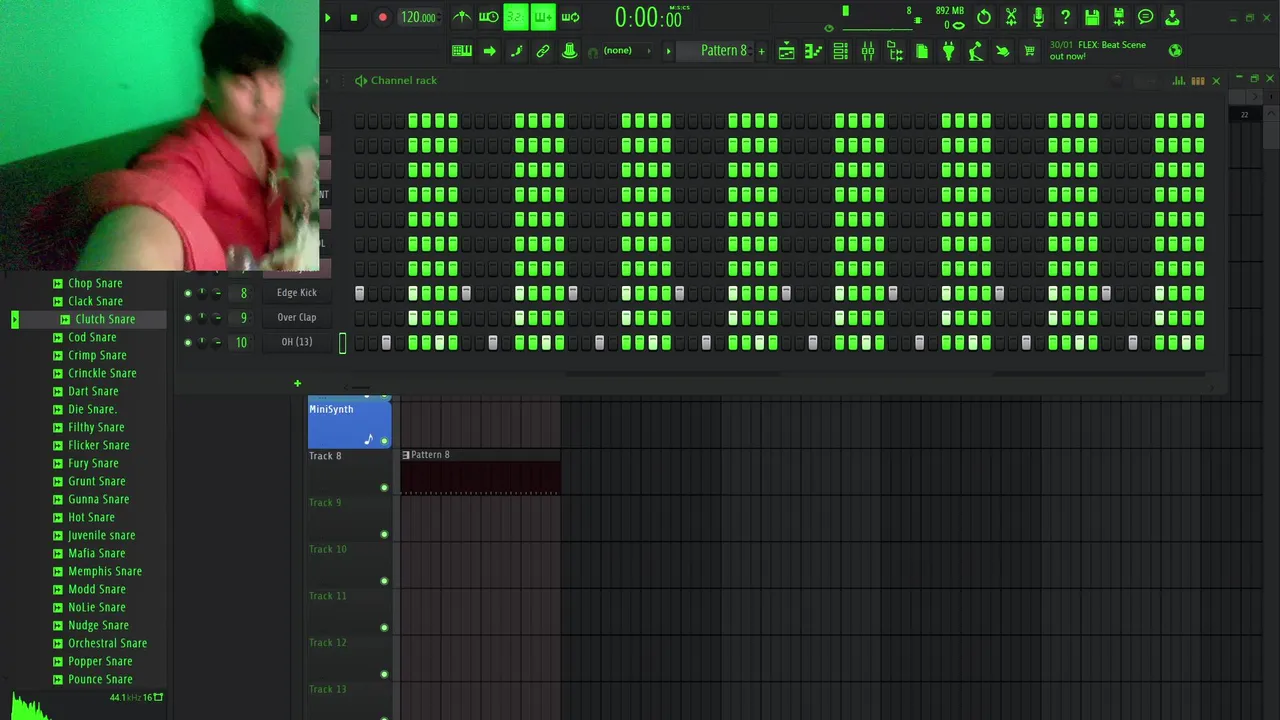Mute Track 8 using its green LED
The height and width of the screenshot is (720, 1280).
384,488
